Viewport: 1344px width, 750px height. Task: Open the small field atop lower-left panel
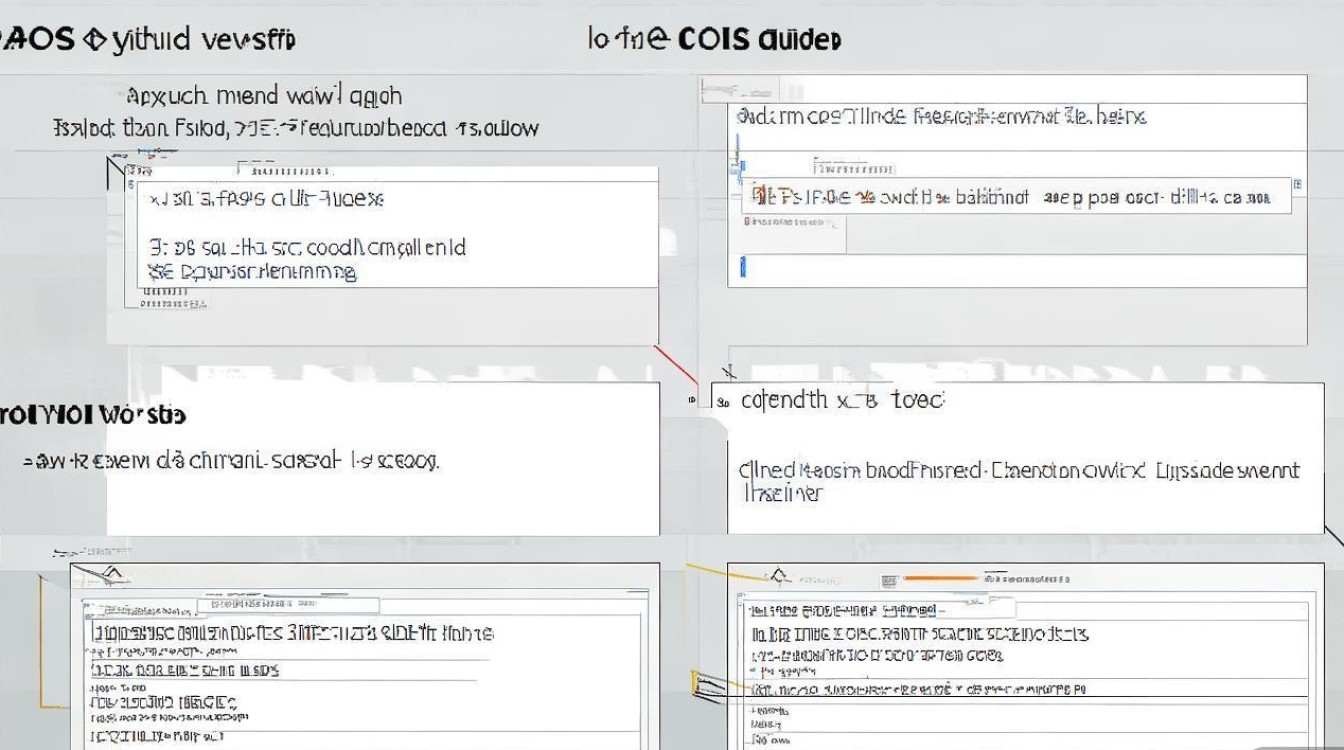click(x=288, y=605)
